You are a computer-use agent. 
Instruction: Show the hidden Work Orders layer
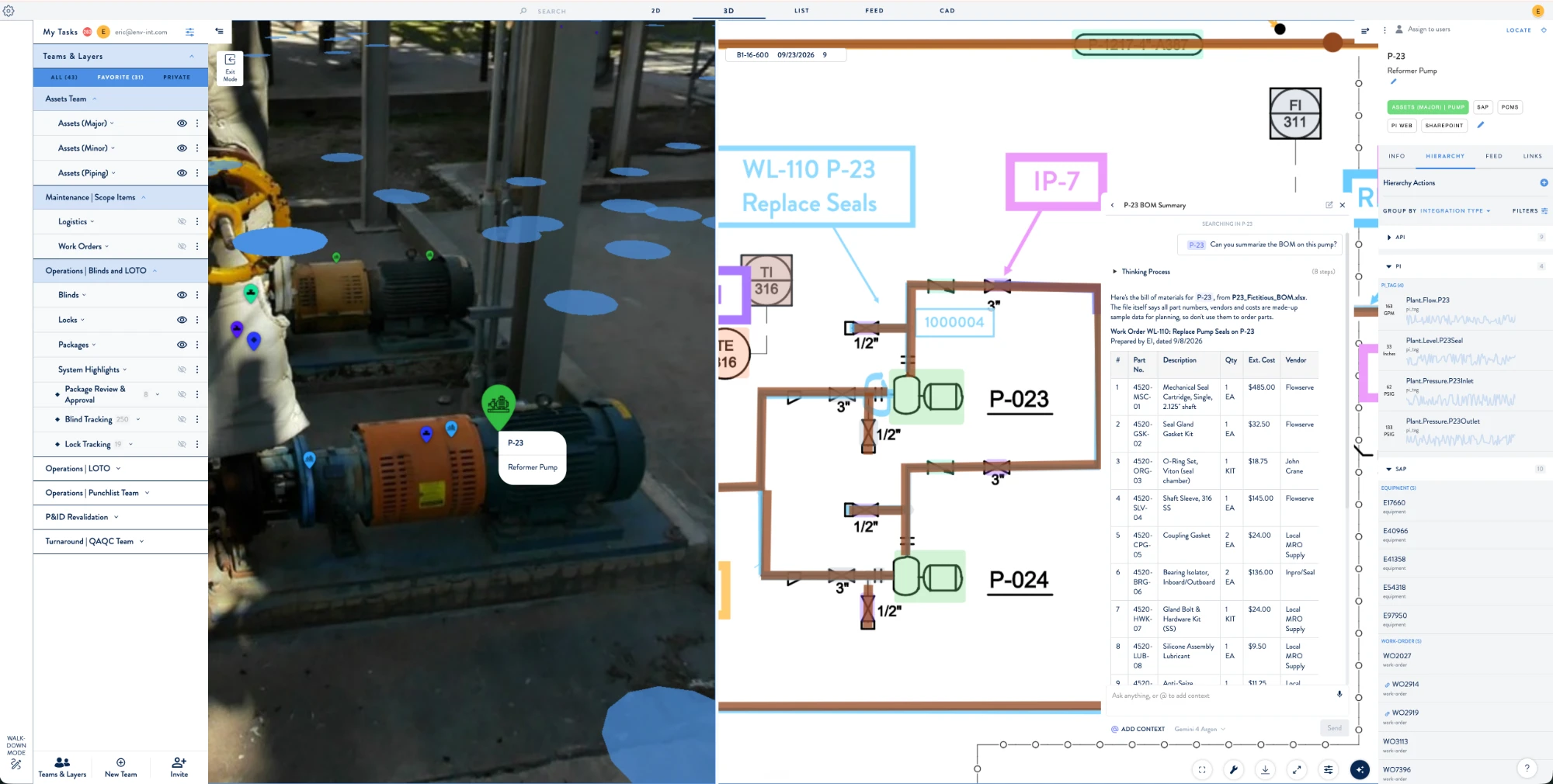[x=182, y=246]
